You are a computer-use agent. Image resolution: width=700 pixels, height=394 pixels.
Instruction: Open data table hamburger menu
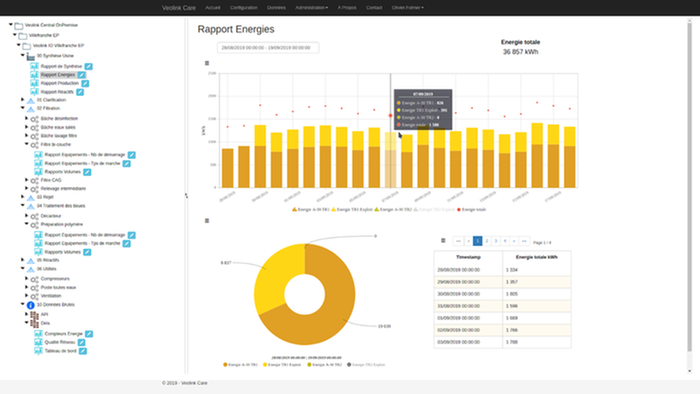coord(443,241)
